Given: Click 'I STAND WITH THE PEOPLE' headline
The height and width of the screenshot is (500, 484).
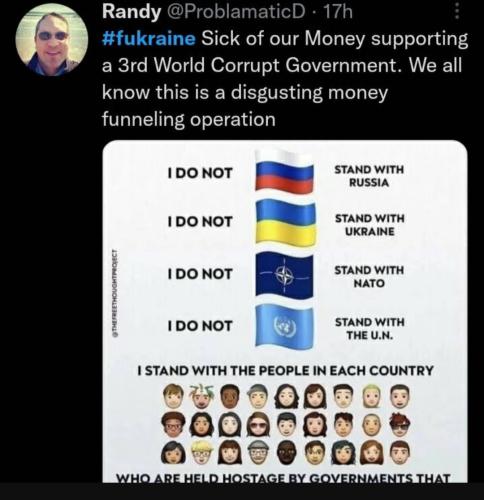Looking at the screenshot, I should (285, 371).
